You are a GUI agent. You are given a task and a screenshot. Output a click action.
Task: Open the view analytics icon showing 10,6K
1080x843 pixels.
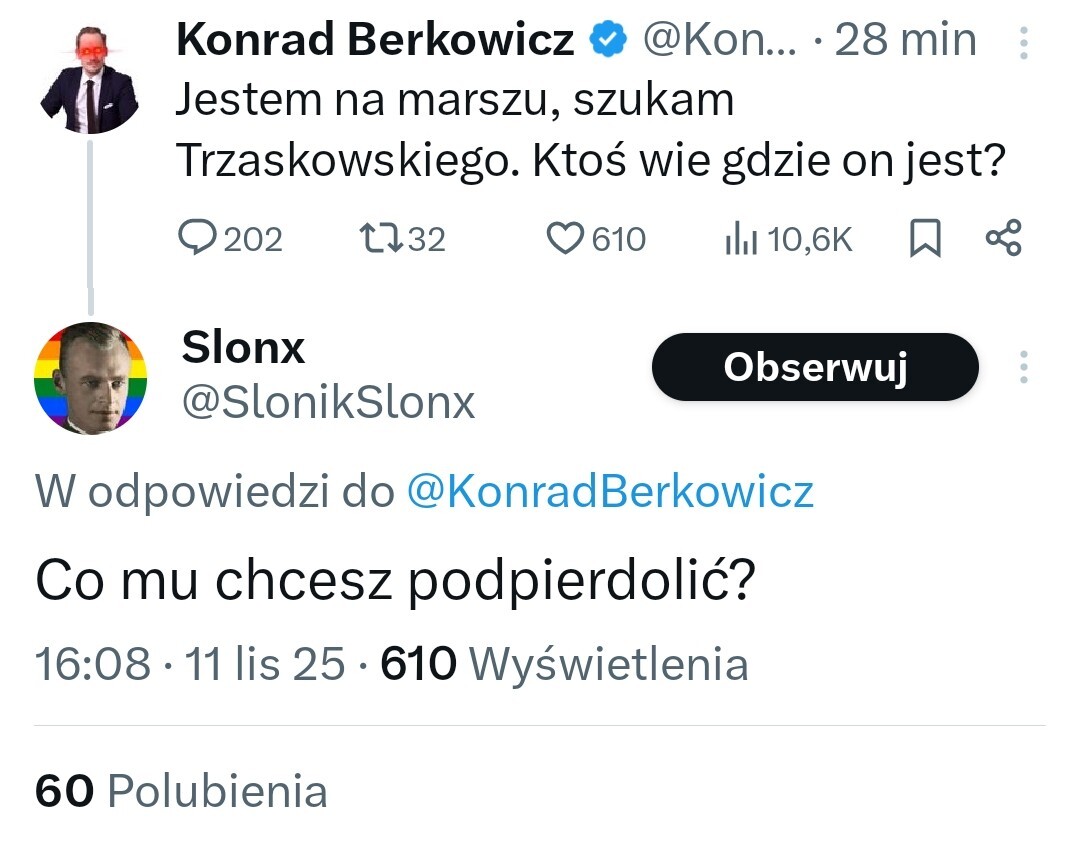pyautogui.click(x=739, y=239)
